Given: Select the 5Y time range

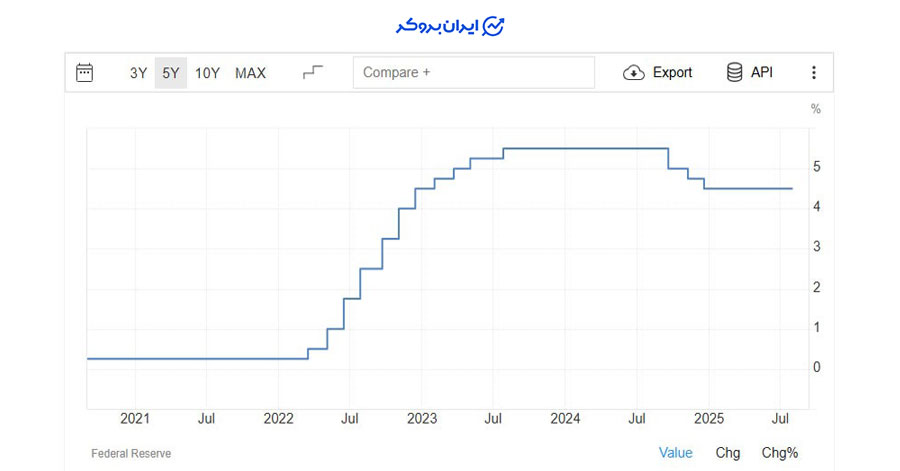Looking at the screenshot, I should (171, 72).
